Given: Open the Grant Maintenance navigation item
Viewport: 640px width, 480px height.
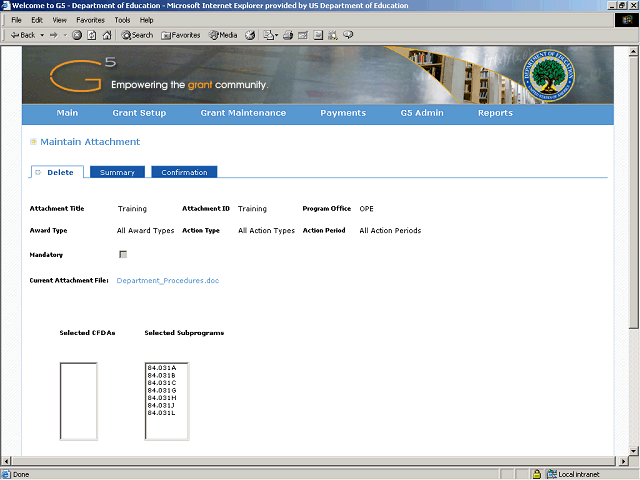Looking at the screenshot, I should (243, 113).
